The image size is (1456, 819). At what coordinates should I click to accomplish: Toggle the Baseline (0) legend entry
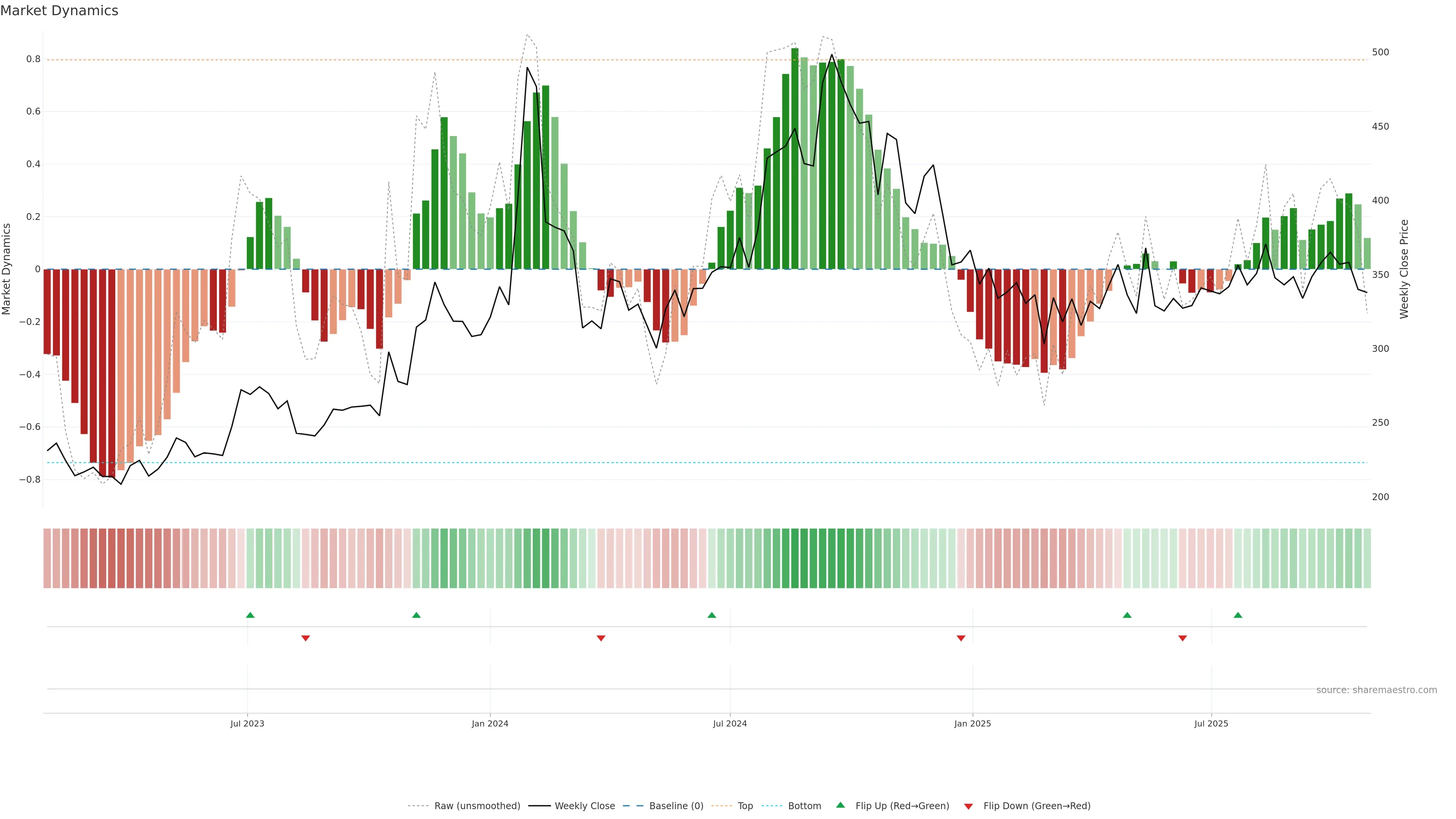(676, 806)
